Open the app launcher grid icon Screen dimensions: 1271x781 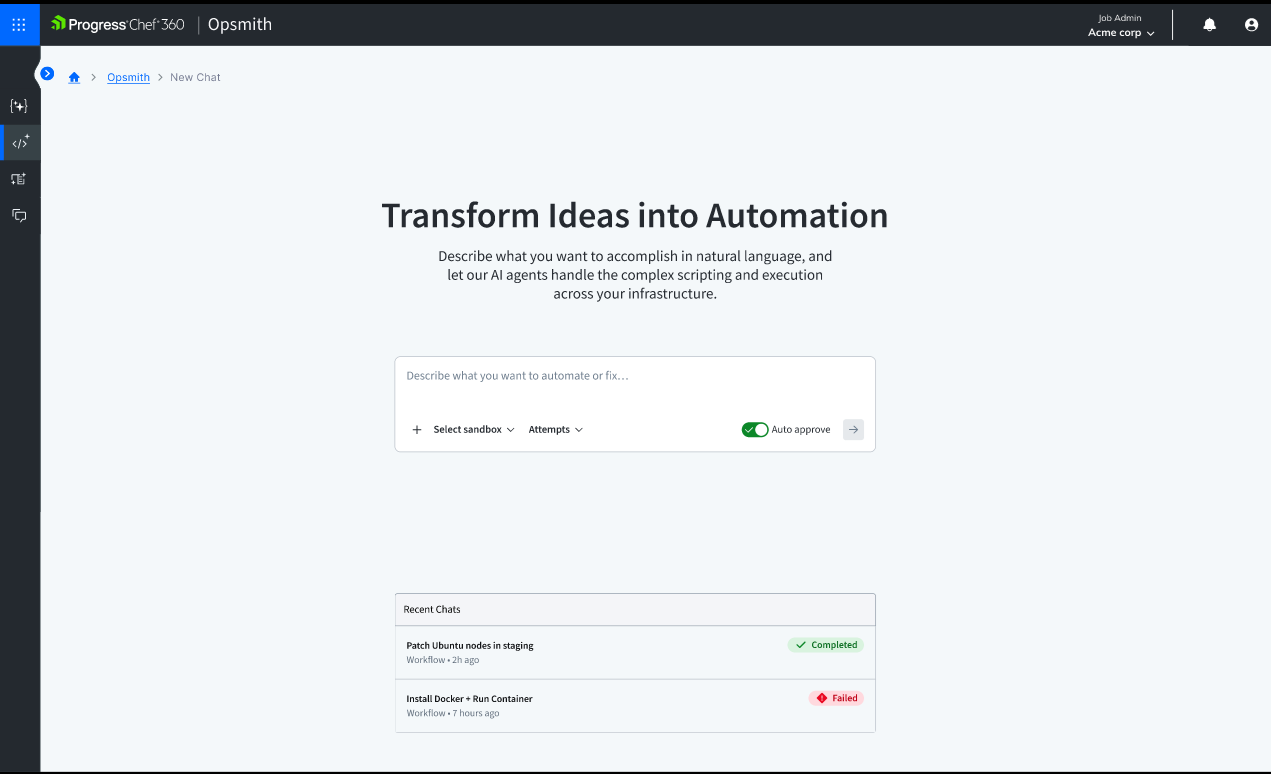(x=19, y=24)
